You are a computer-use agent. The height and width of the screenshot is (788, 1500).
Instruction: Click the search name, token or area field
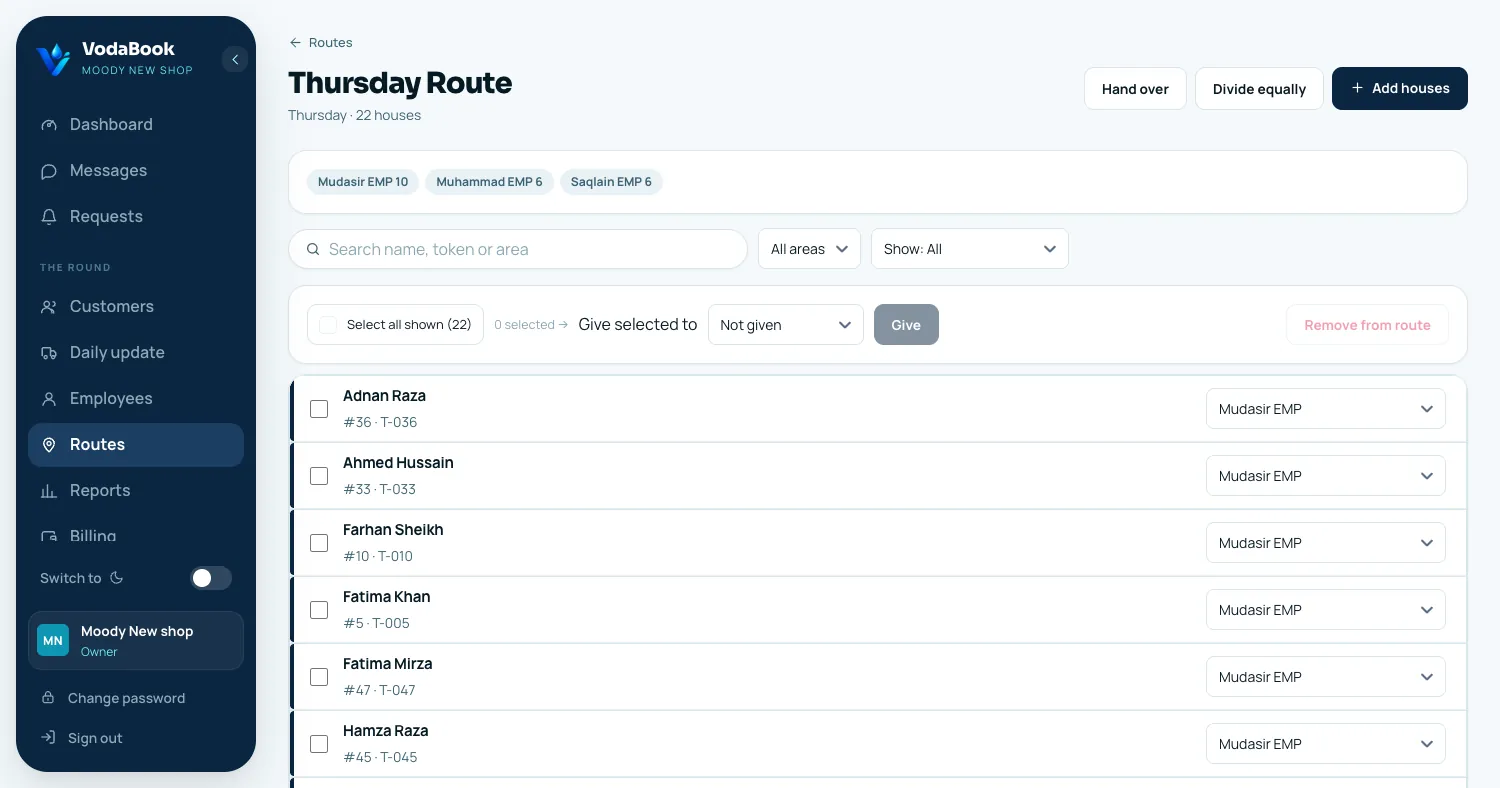tap(518, 249)
